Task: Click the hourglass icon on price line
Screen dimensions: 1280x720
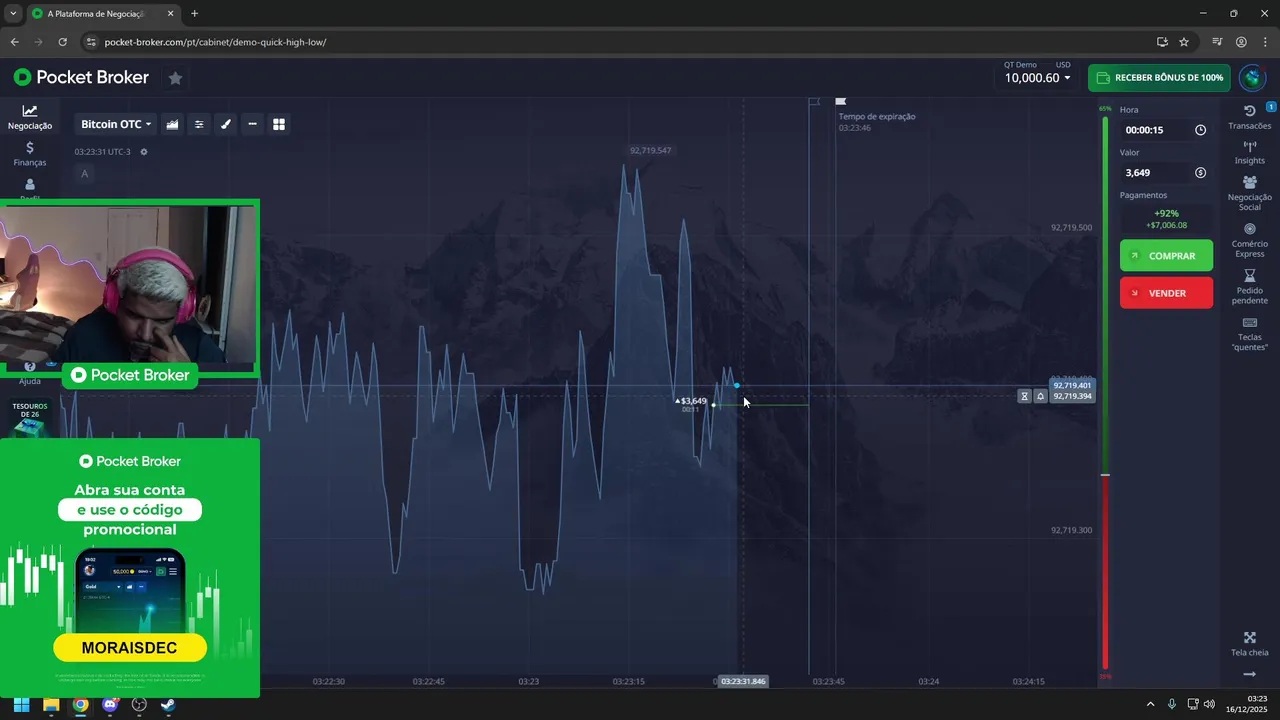Action: pyautogui.click(x=1024, y=396)
